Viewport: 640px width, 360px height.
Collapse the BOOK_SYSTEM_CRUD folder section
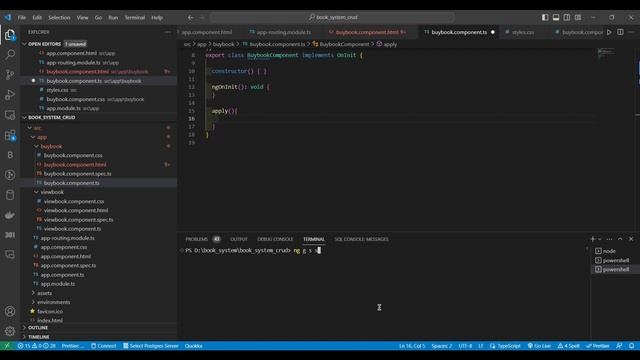coord(24,118)
